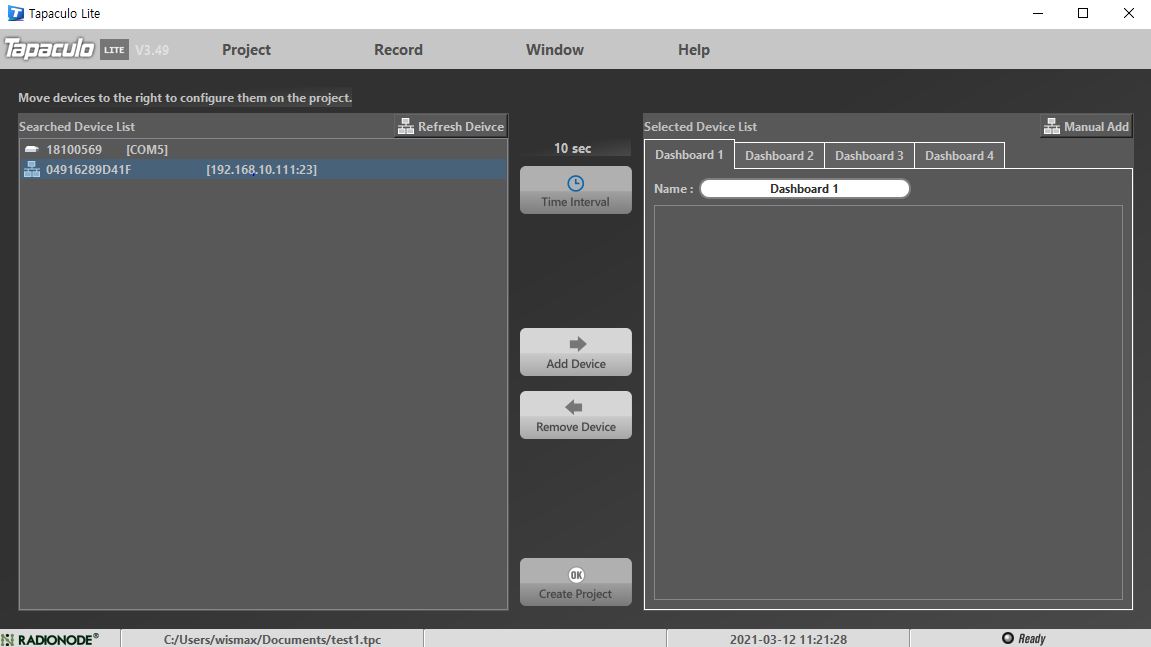Click the V3.49 version label

coord(152,50)
